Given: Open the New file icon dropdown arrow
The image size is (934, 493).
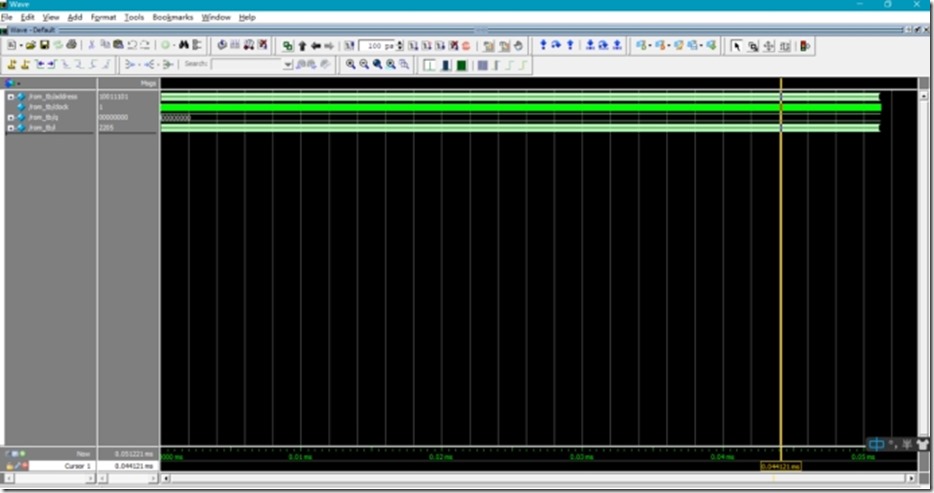Looking at the screenshot, I should tap(20, 45).
